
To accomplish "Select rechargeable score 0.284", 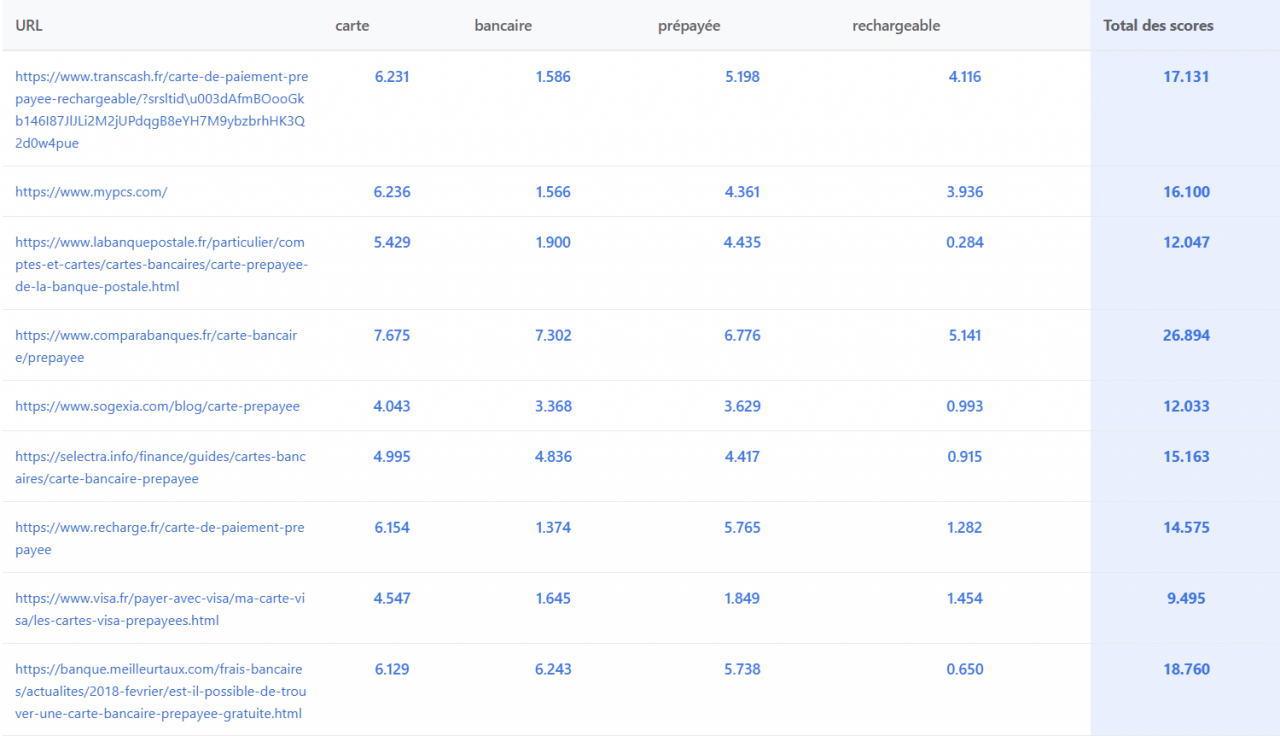I will [x=965, y=242].
